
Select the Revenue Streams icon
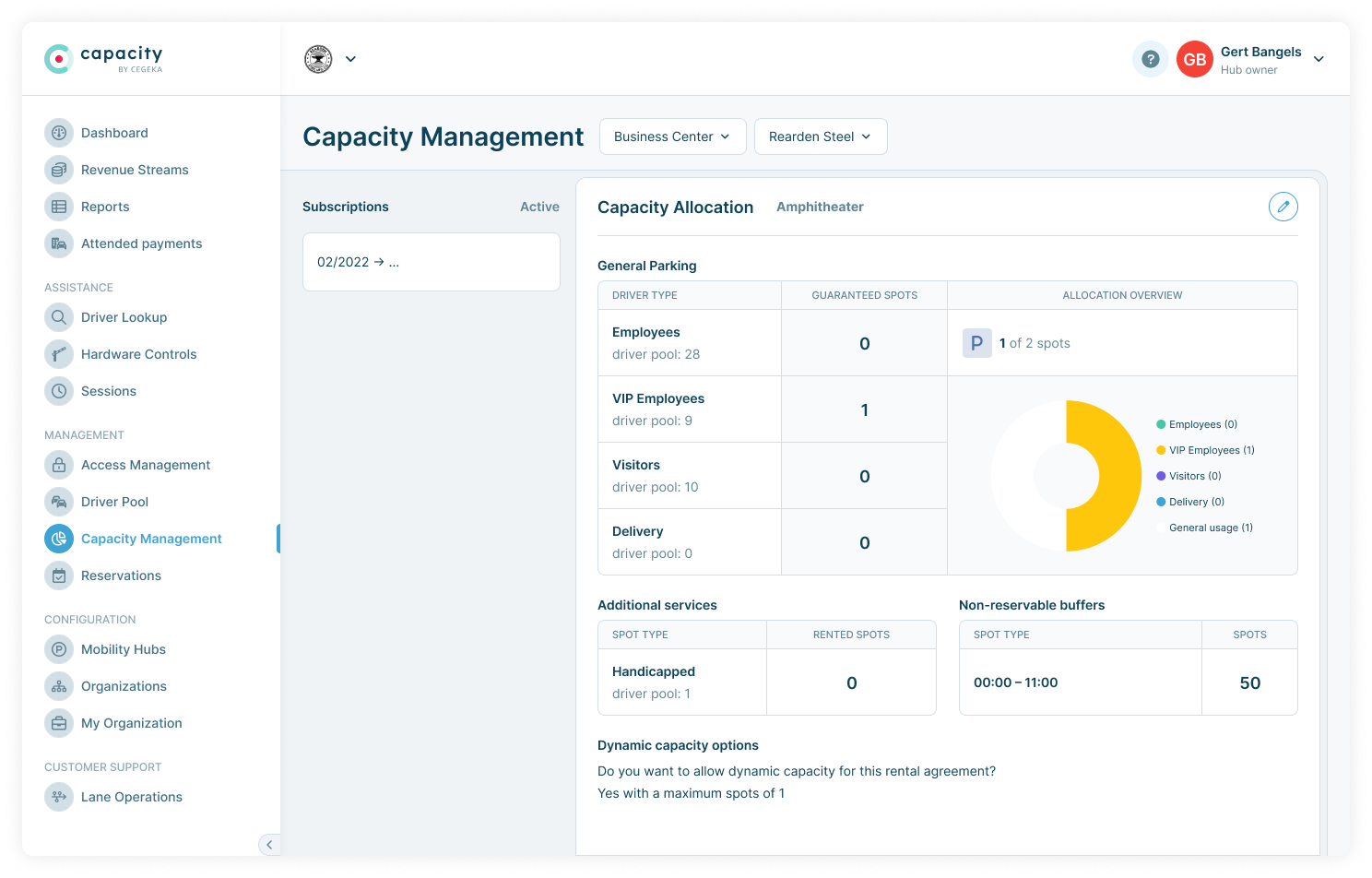59,169
